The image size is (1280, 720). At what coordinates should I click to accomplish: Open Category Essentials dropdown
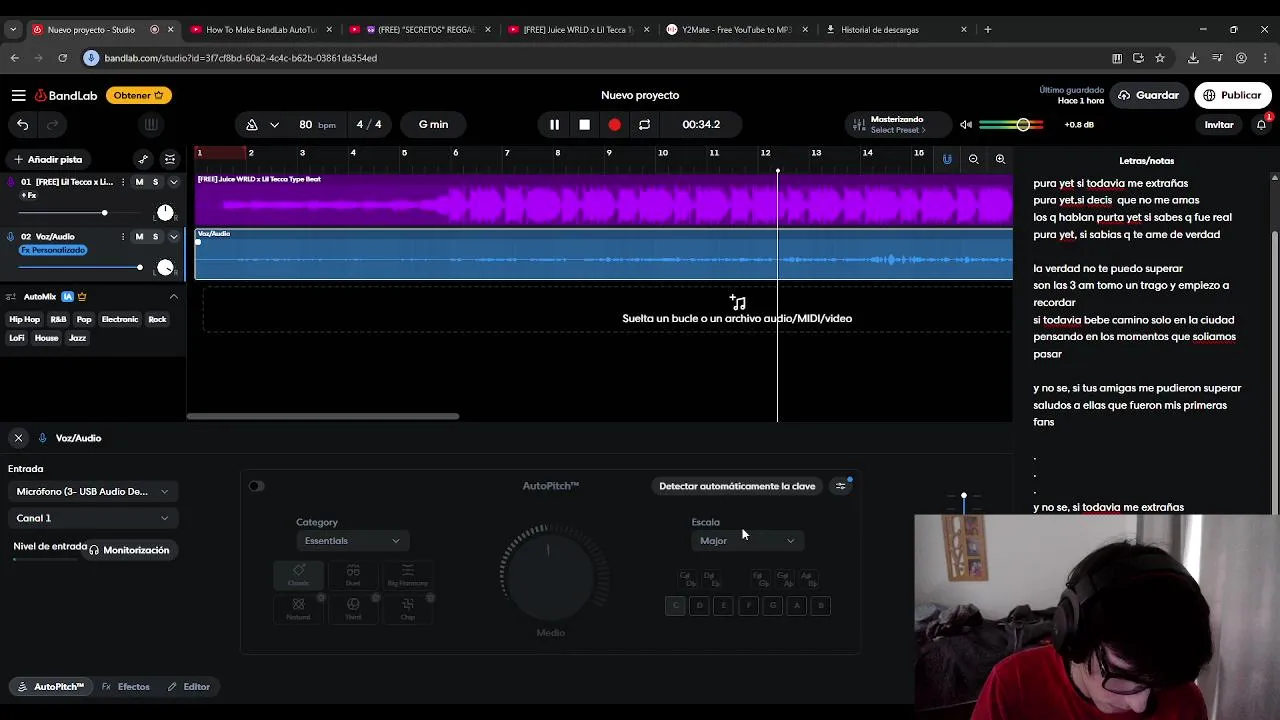click(x=352, y=541)
